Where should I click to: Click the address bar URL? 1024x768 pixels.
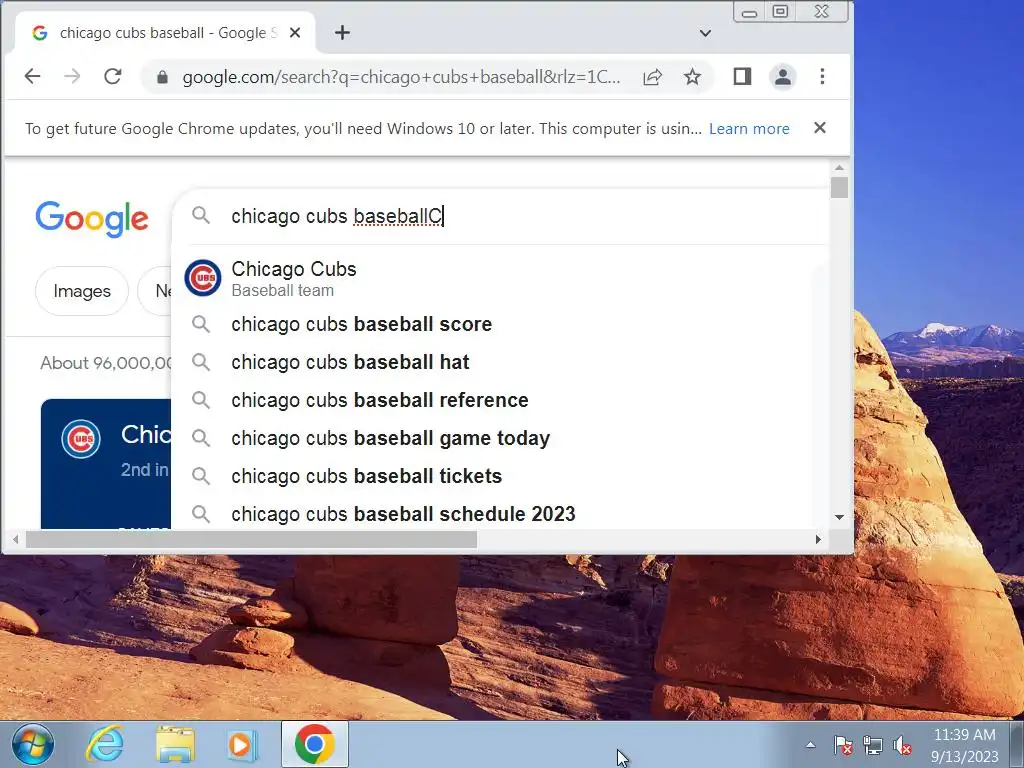coord(401,77)
